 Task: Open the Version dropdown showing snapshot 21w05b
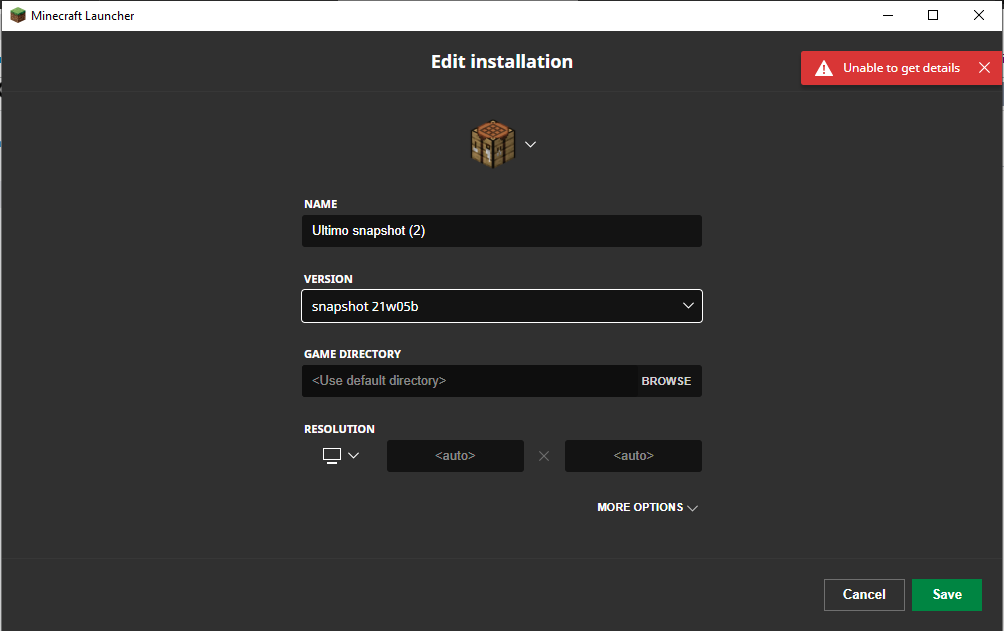point(501,306)
